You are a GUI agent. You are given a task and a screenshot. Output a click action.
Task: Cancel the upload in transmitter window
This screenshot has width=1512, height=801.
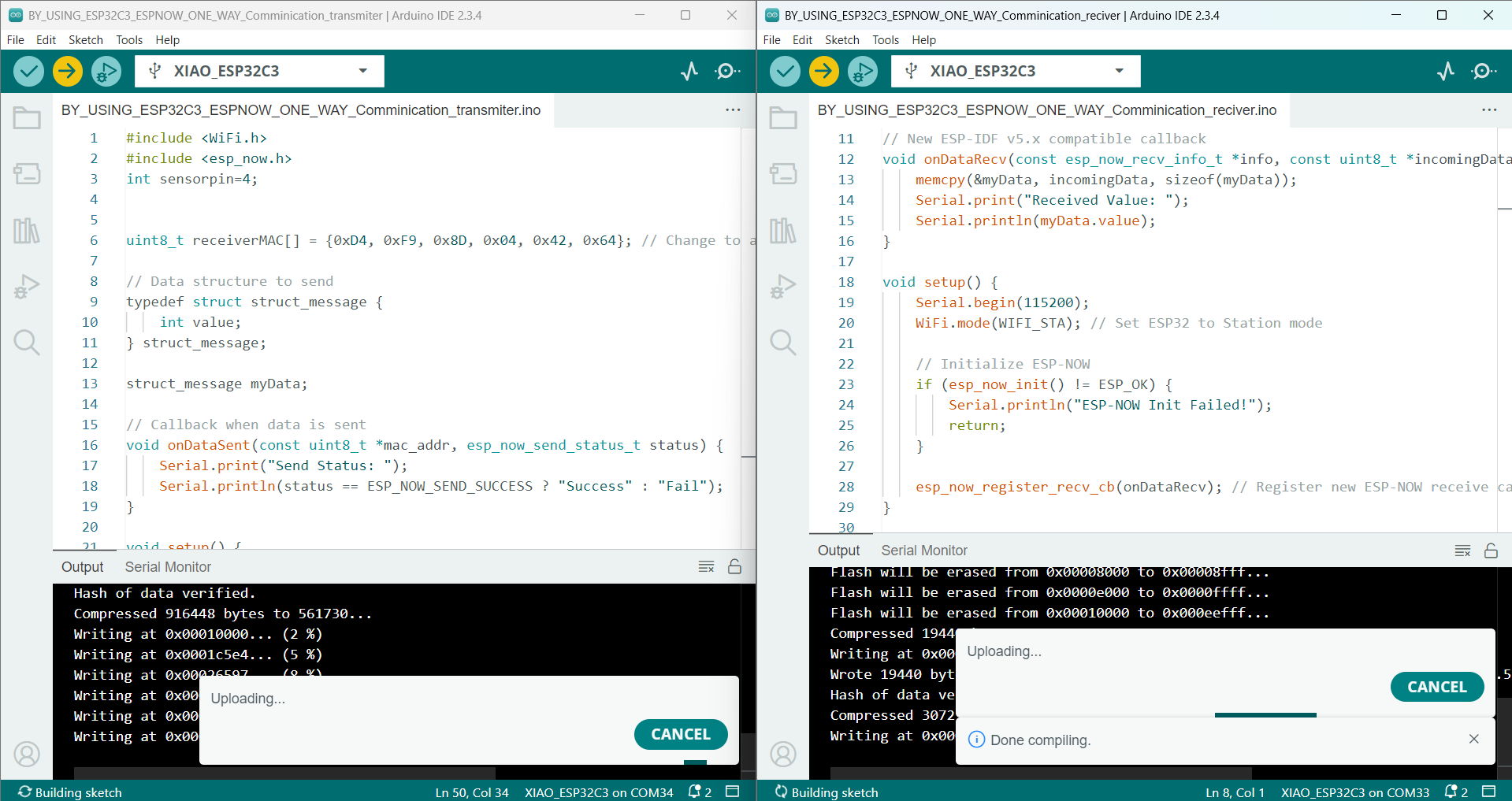(681, 734)
